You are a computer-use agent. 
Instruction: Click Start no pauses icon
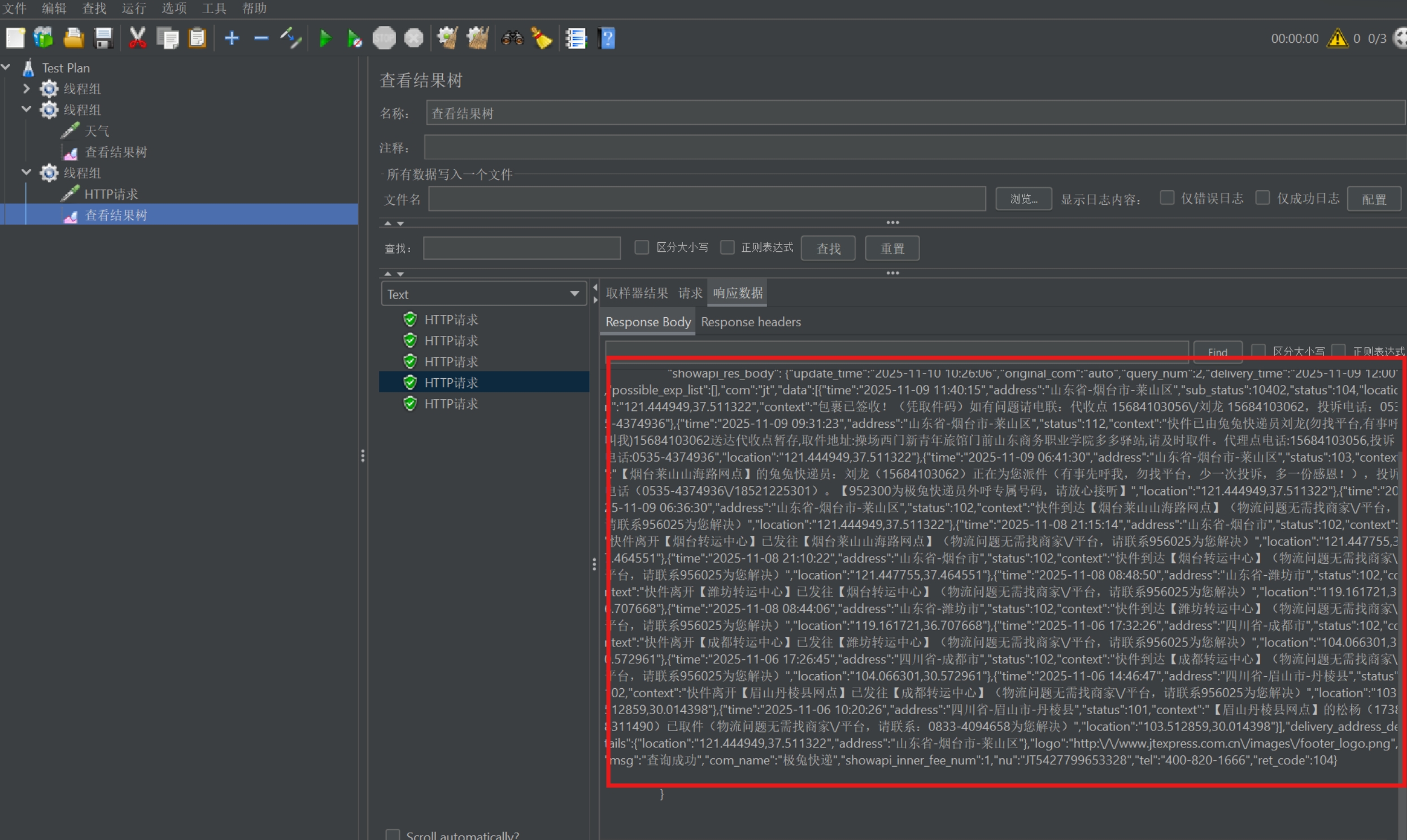click(x=355, y=38)
